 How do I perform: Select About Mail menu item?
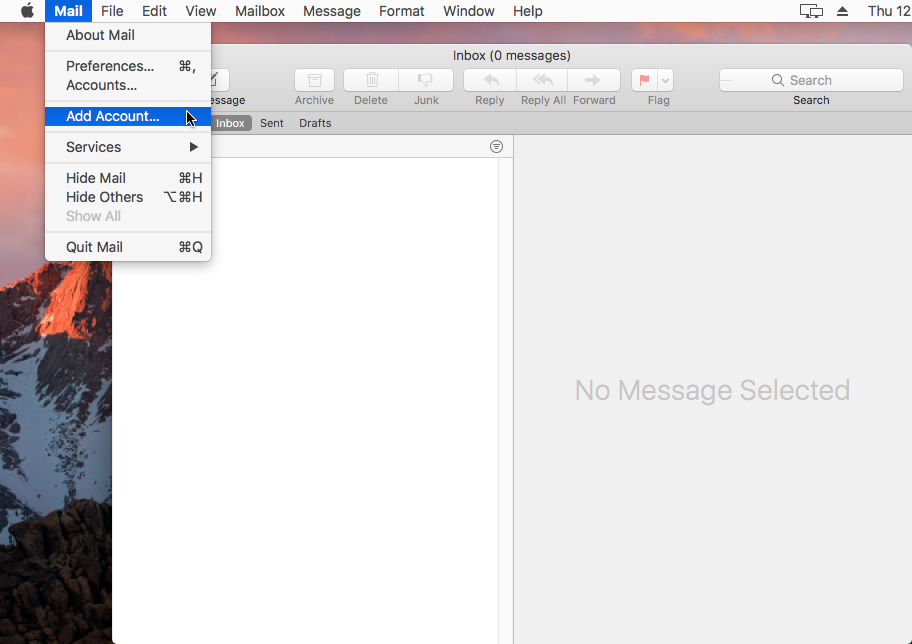coord(128,35)
